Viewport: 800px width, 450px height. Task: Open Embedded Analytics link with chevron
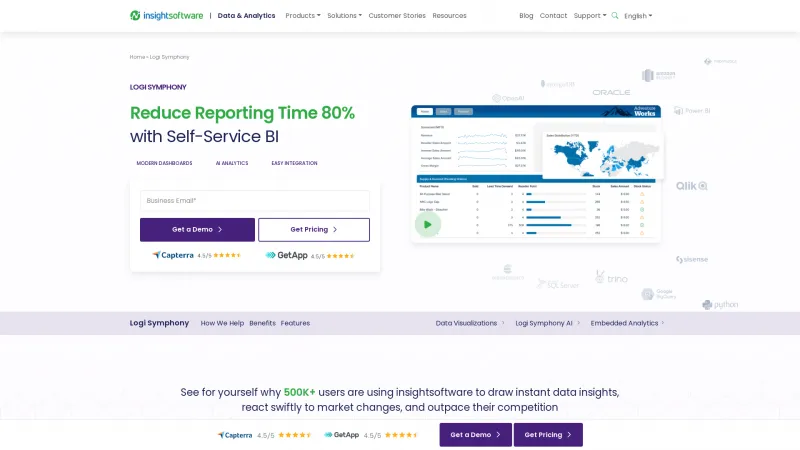point(628,323)
